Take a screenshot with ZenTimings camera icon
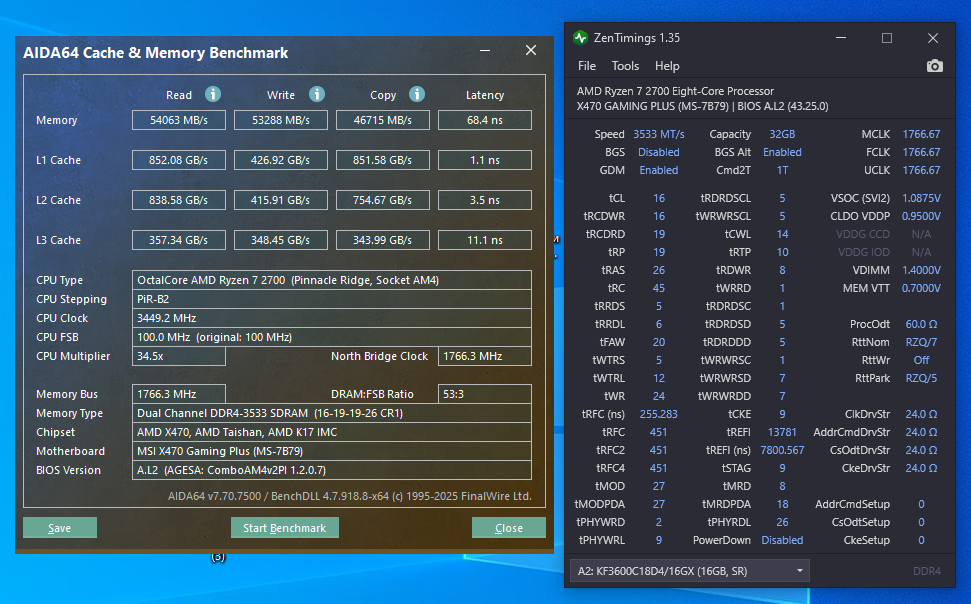This screenshot has height=604, width=971. [x=934, y=66]
